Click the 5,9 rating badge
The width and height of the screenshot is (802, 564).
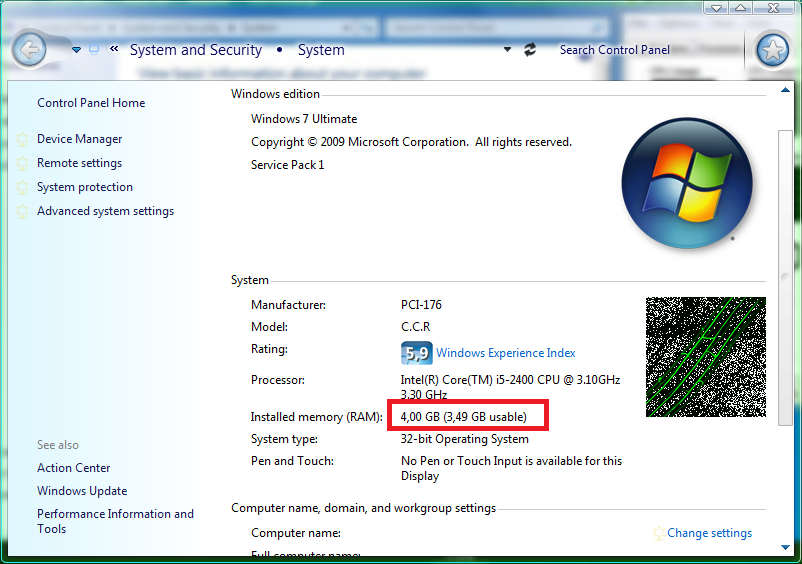[x=416, y=353]
